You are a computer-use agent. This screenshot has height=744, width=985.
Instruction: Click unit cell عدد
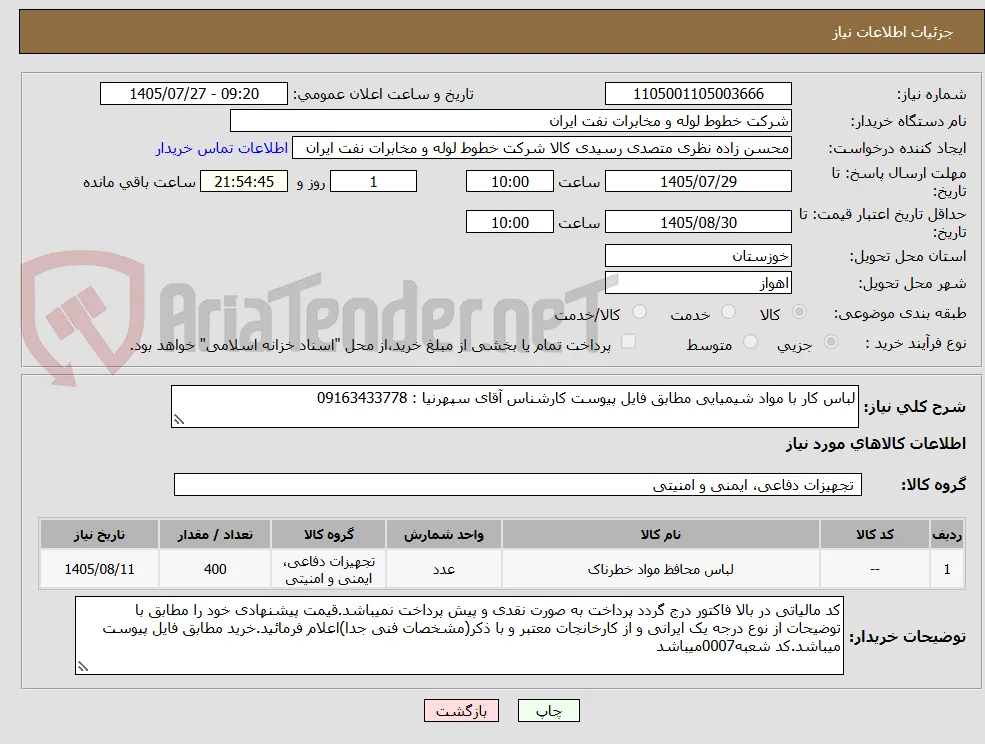(x=444, y=569)
